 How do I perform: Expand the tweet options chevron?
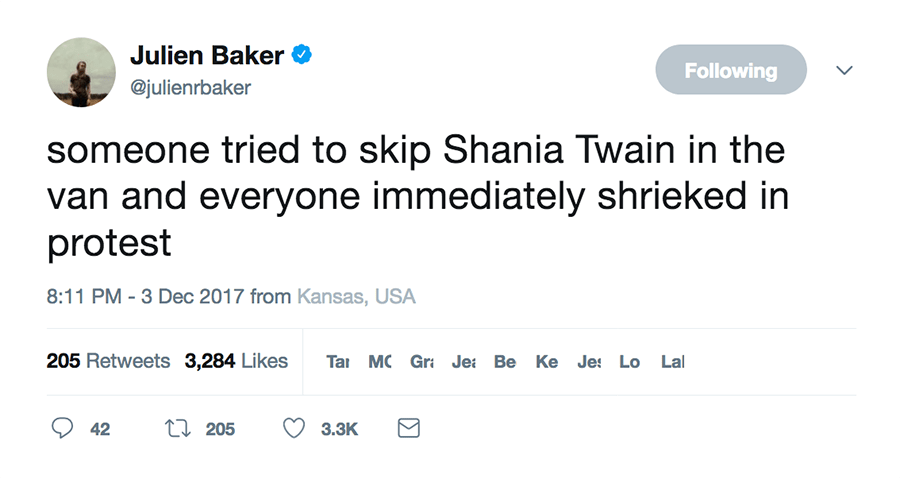[x=845, y=70]
